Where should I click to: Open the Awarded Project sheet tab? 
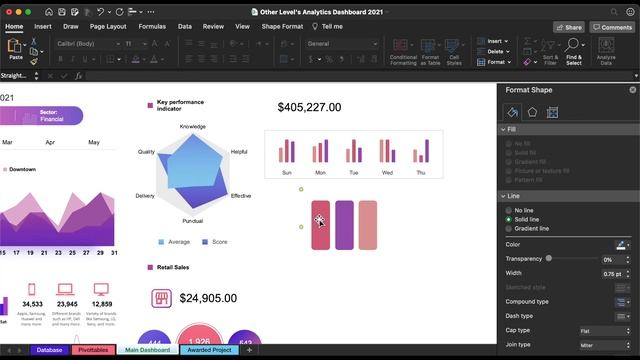pyautogui.click(x=209, y=350)
